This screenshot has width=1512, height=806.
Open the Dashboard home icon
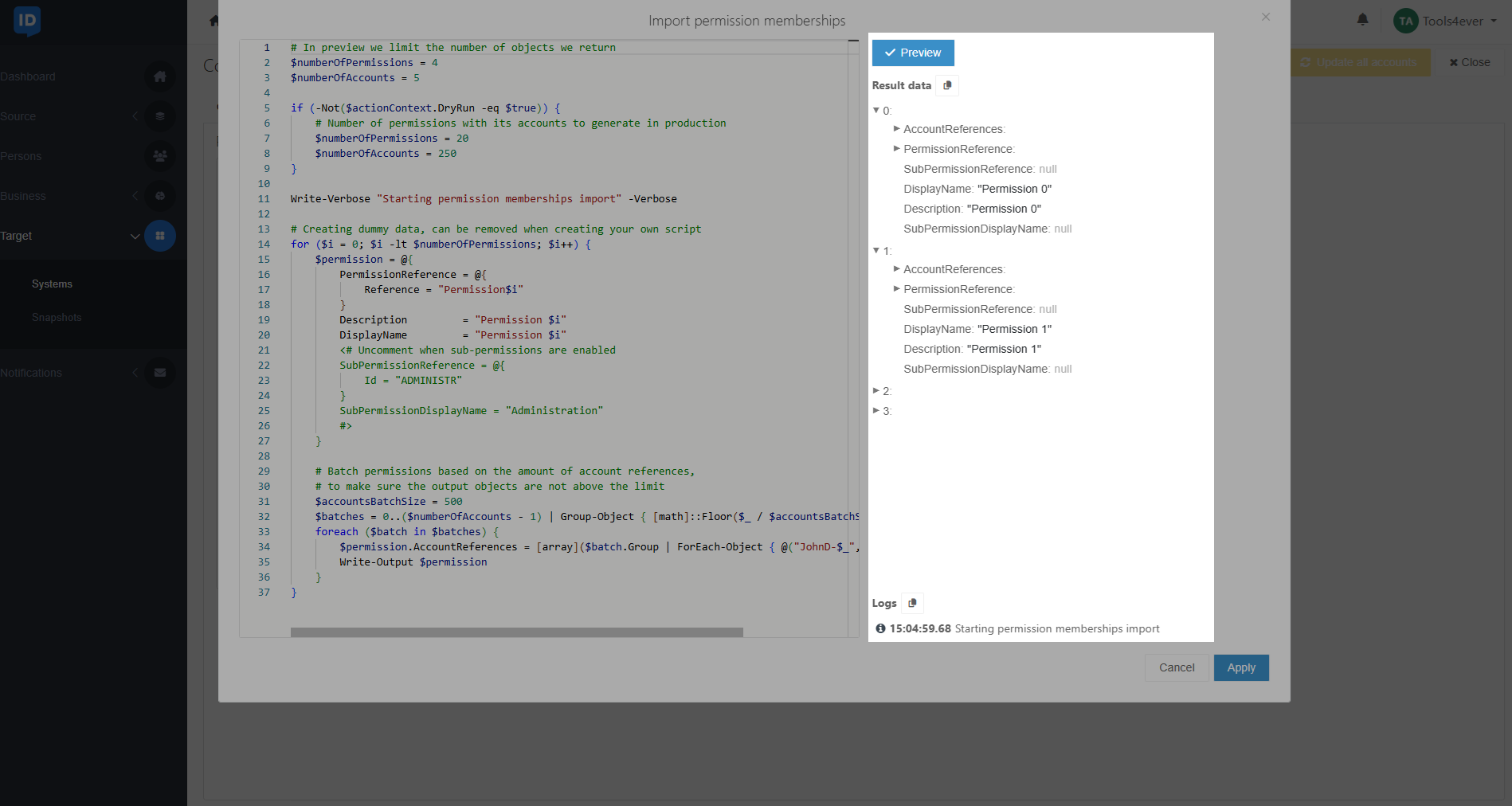(160, 76)
